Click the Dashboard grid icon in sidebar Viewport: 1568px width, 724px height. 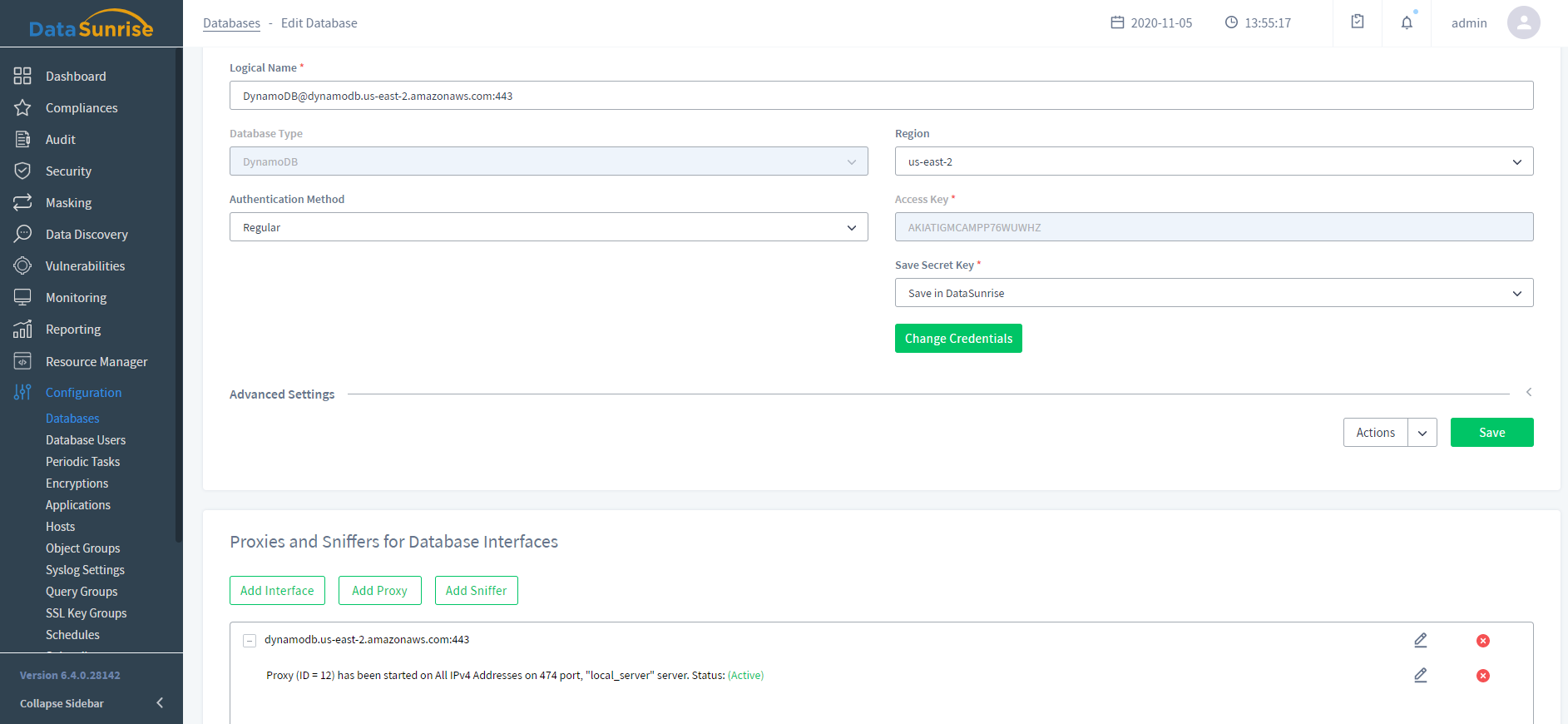coord(22,77)
